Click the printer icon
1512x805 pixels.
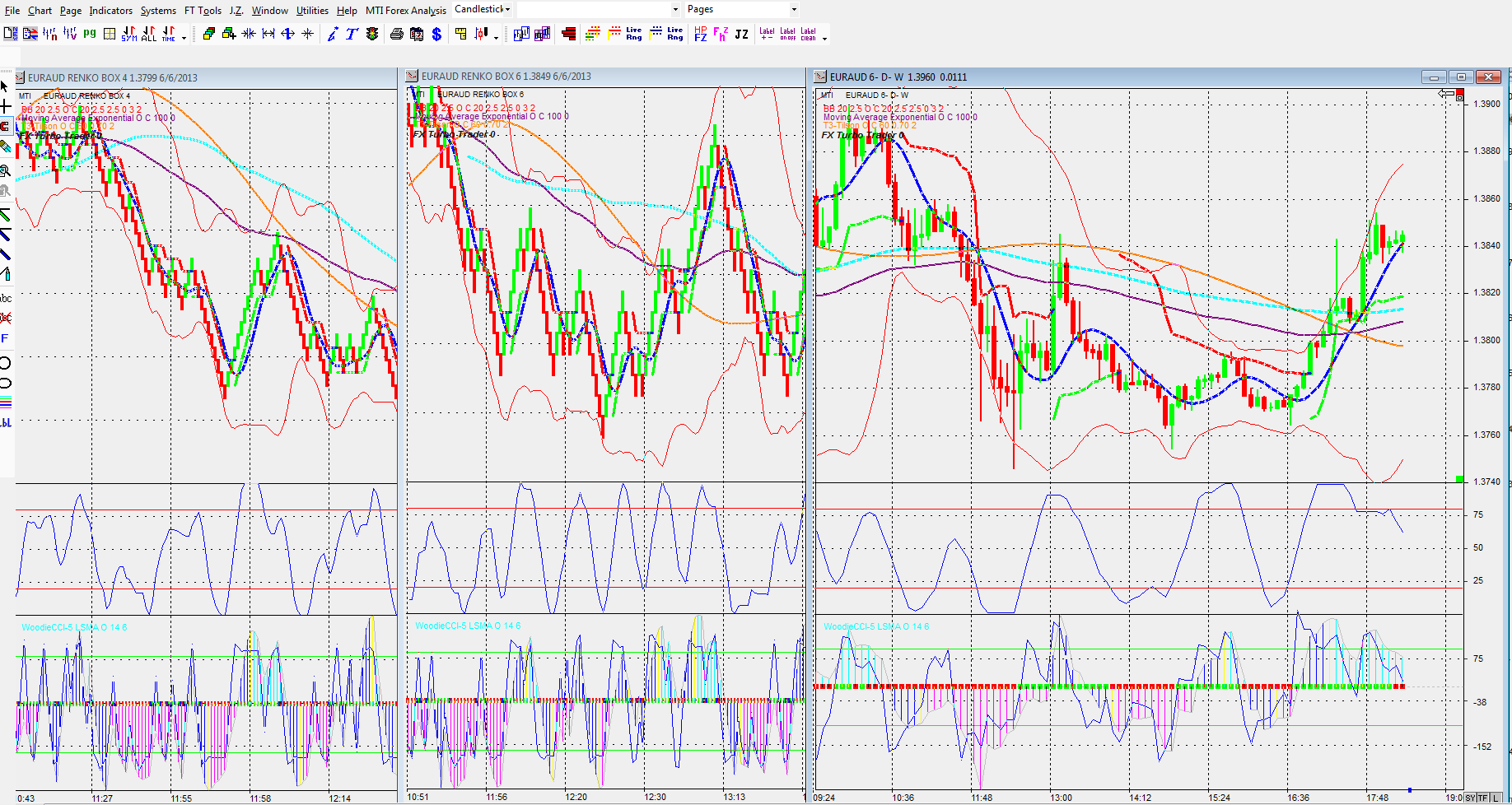pos(397,34)
